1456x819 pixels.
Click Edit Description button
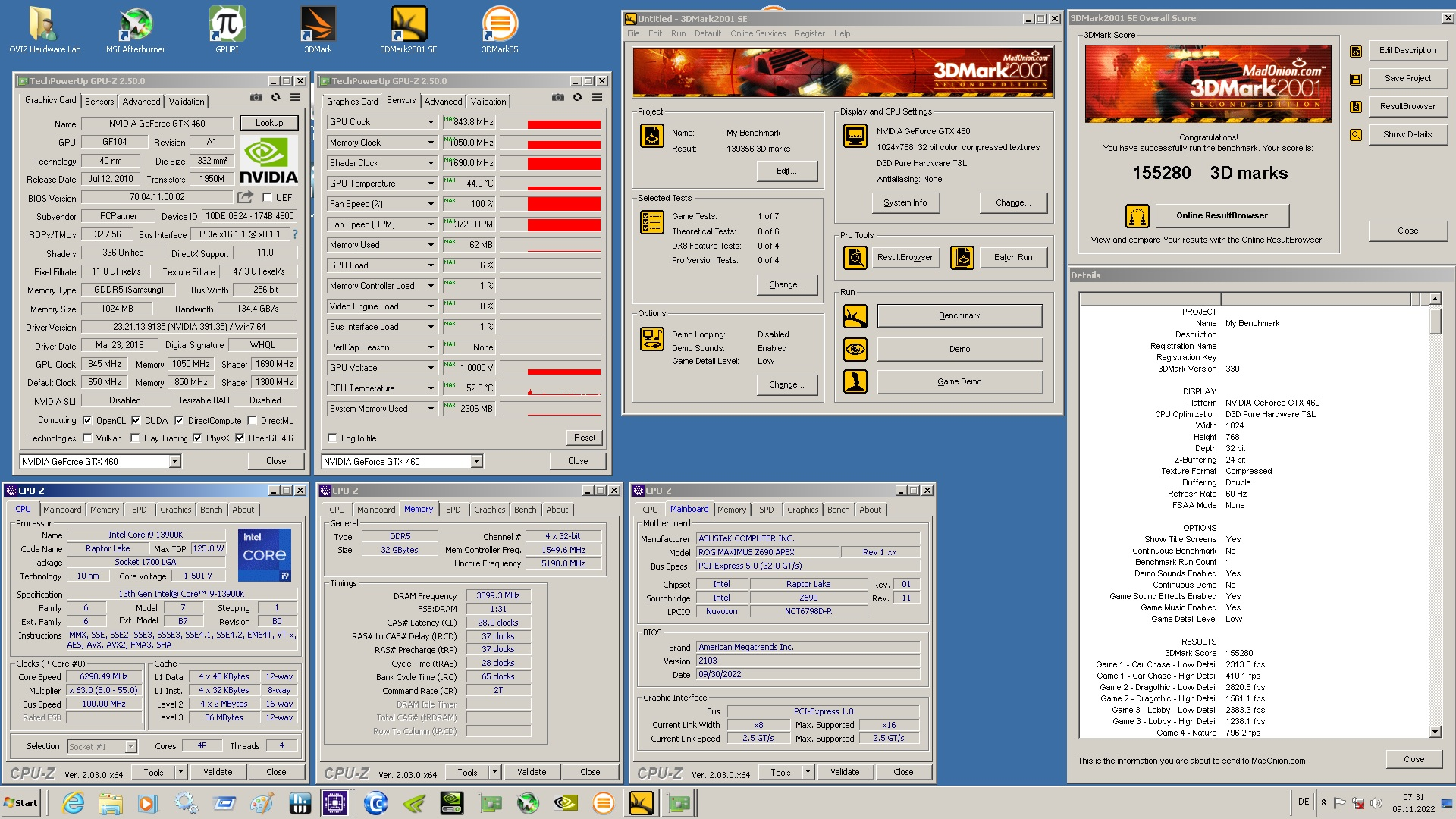(1407, 50)
